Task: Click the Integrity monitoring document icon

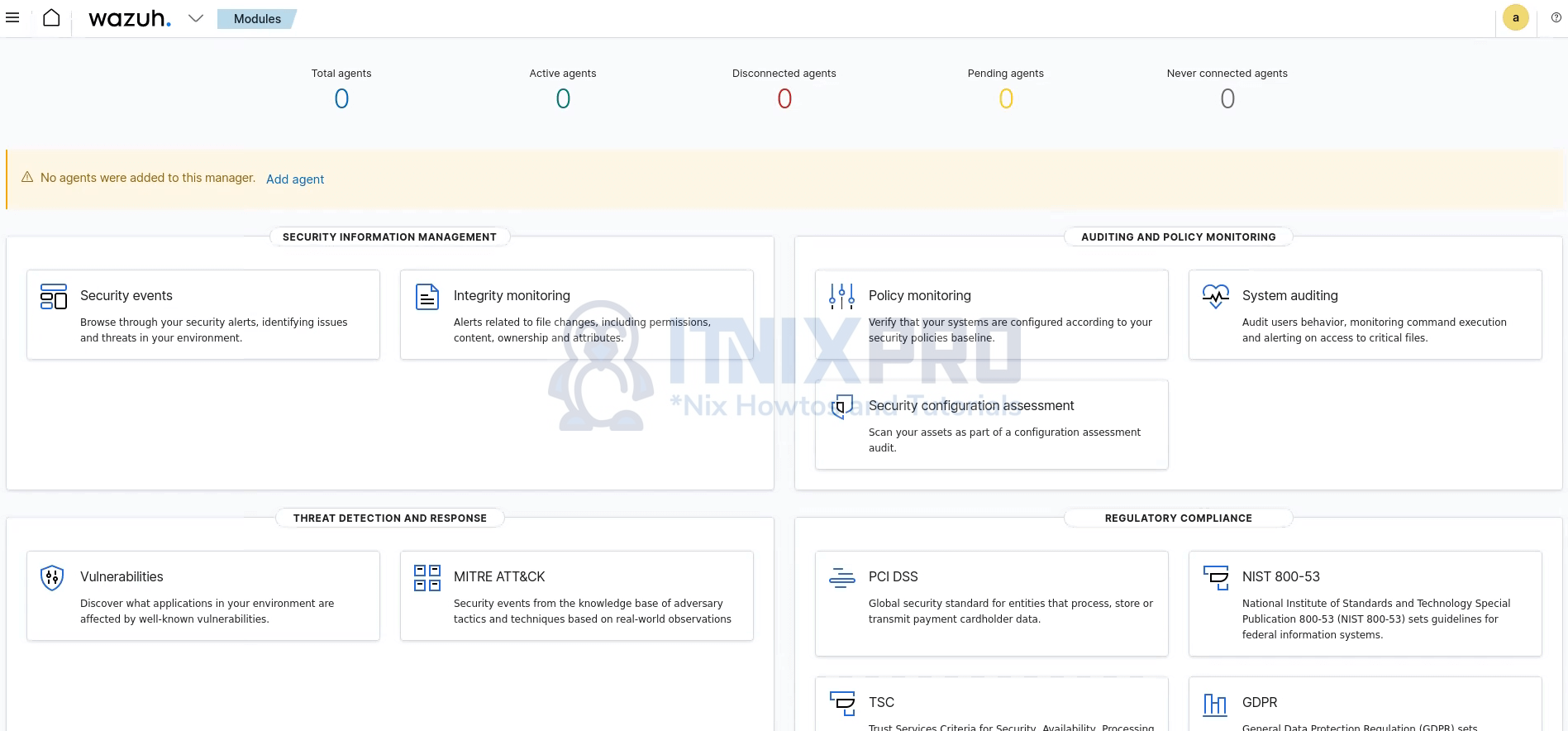Action: pyautogui.click(x=427, y=297)
